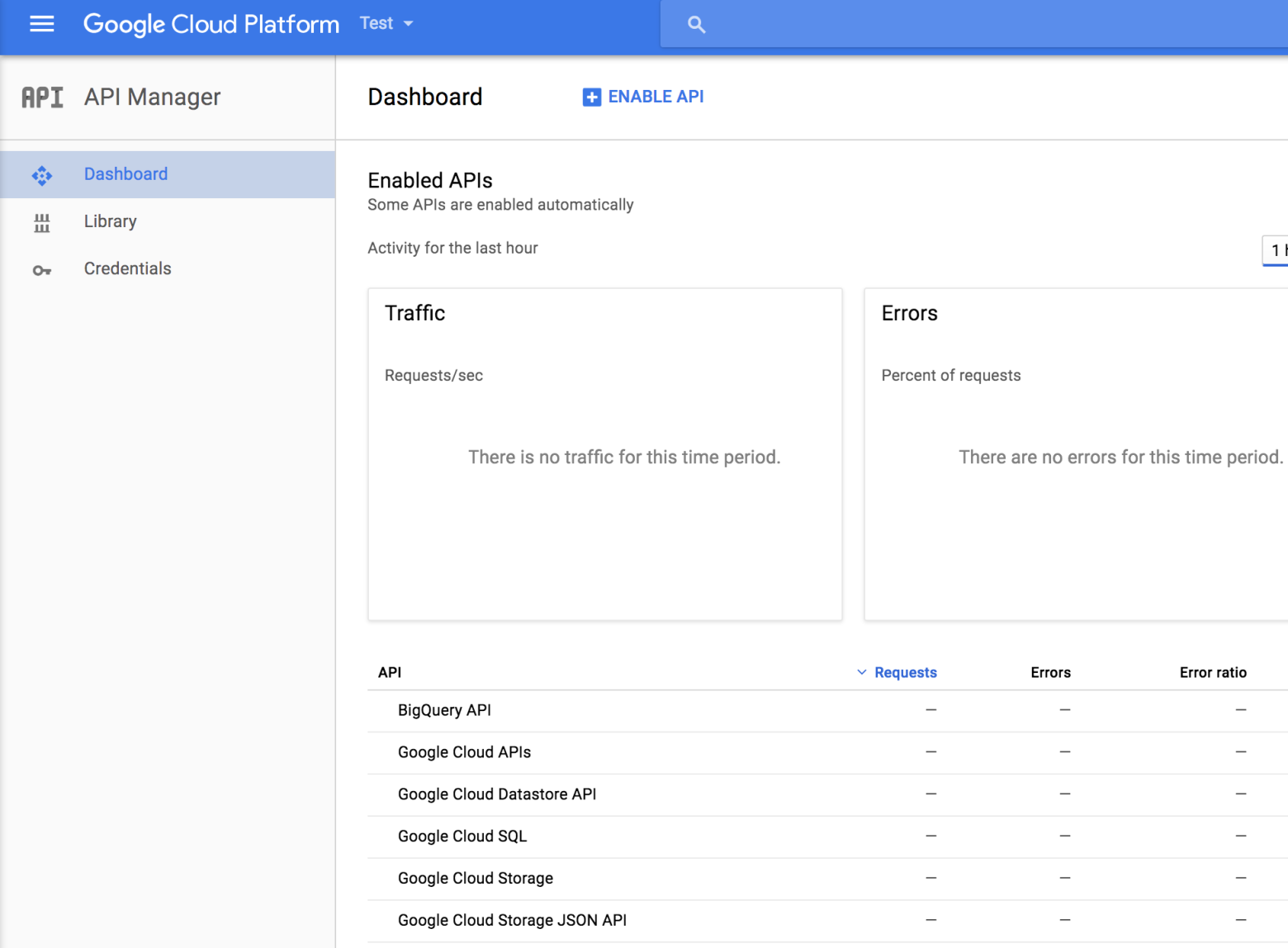Click the API column header
1288x948 pixels.
click(390, 672)
